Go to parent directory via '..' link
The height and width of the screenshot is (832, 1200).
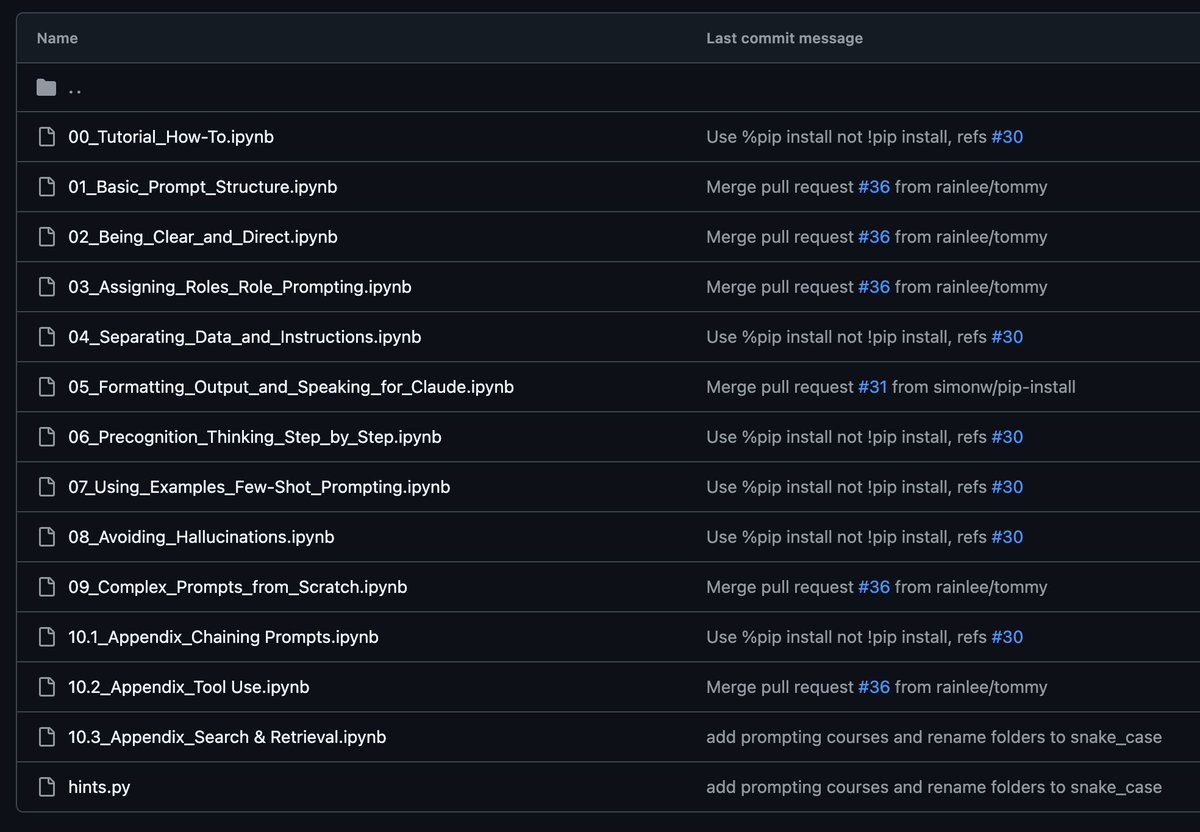pyautogui.click(x=75, y=88)
